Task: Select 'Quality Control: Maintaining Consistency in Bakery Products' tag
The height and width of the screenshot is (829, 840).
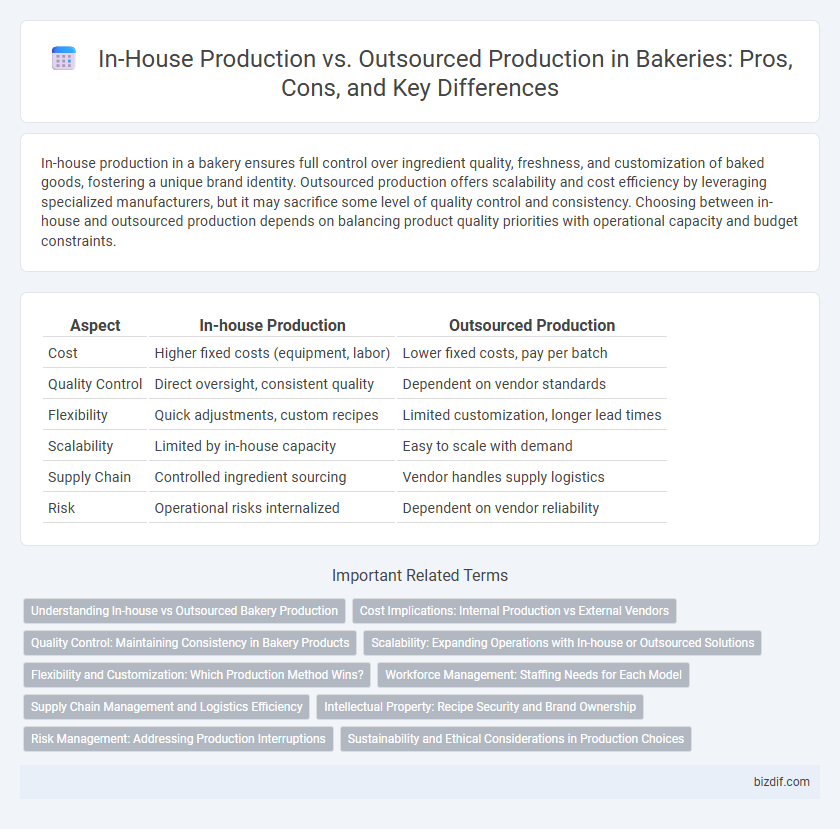Action: tap(190, 643)
